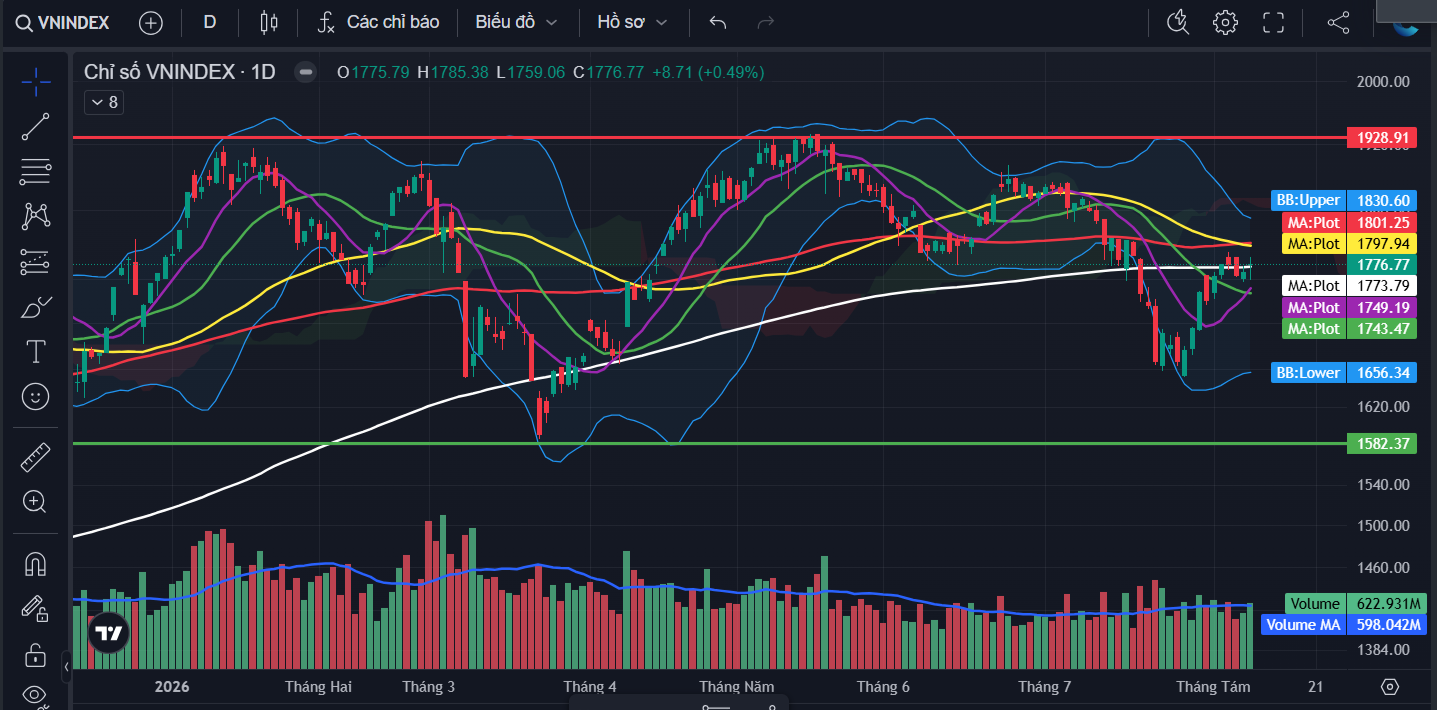
Task: Open the share chart icon
Action: [x=1338, y=22]
